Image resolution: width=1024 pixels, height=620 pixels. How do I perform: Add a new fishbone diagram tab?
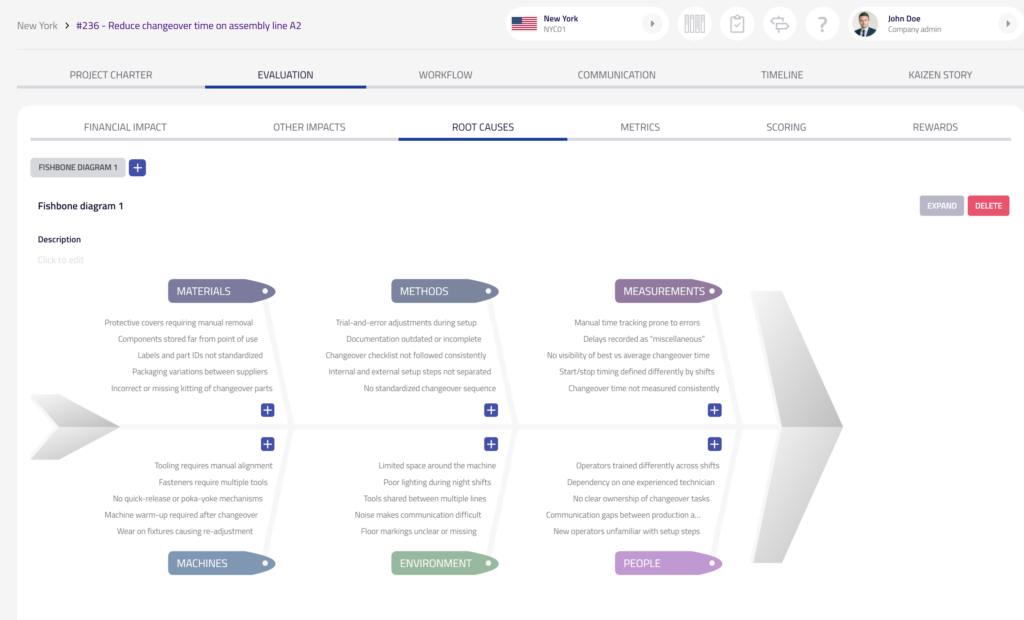137,168
